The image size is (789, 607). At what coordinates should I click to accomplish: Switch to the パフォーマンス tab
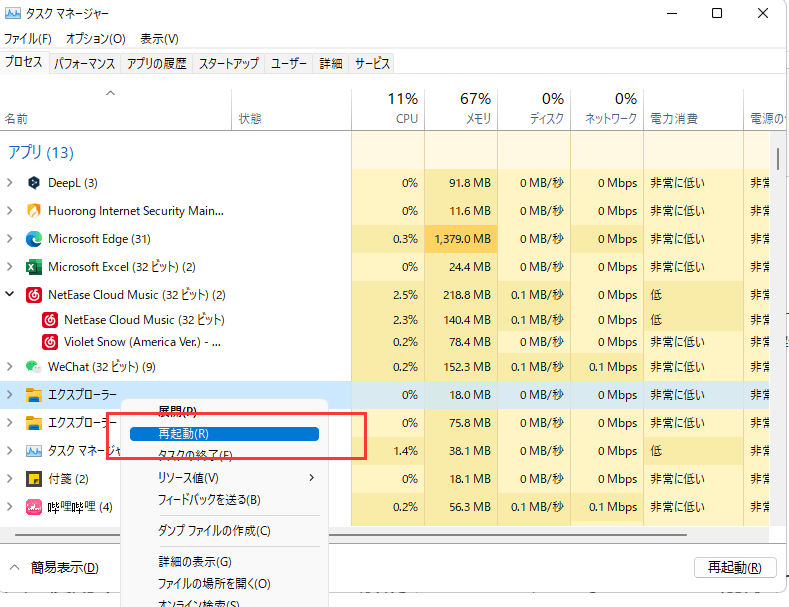tap(85, 63)
